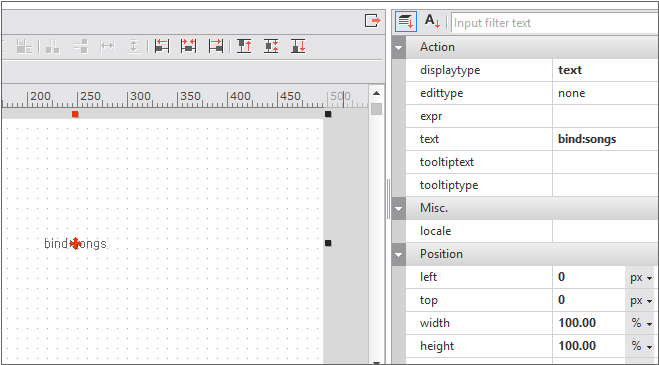
Task: Toggle the categorized property view button
Action: click(x=406, y=21)
